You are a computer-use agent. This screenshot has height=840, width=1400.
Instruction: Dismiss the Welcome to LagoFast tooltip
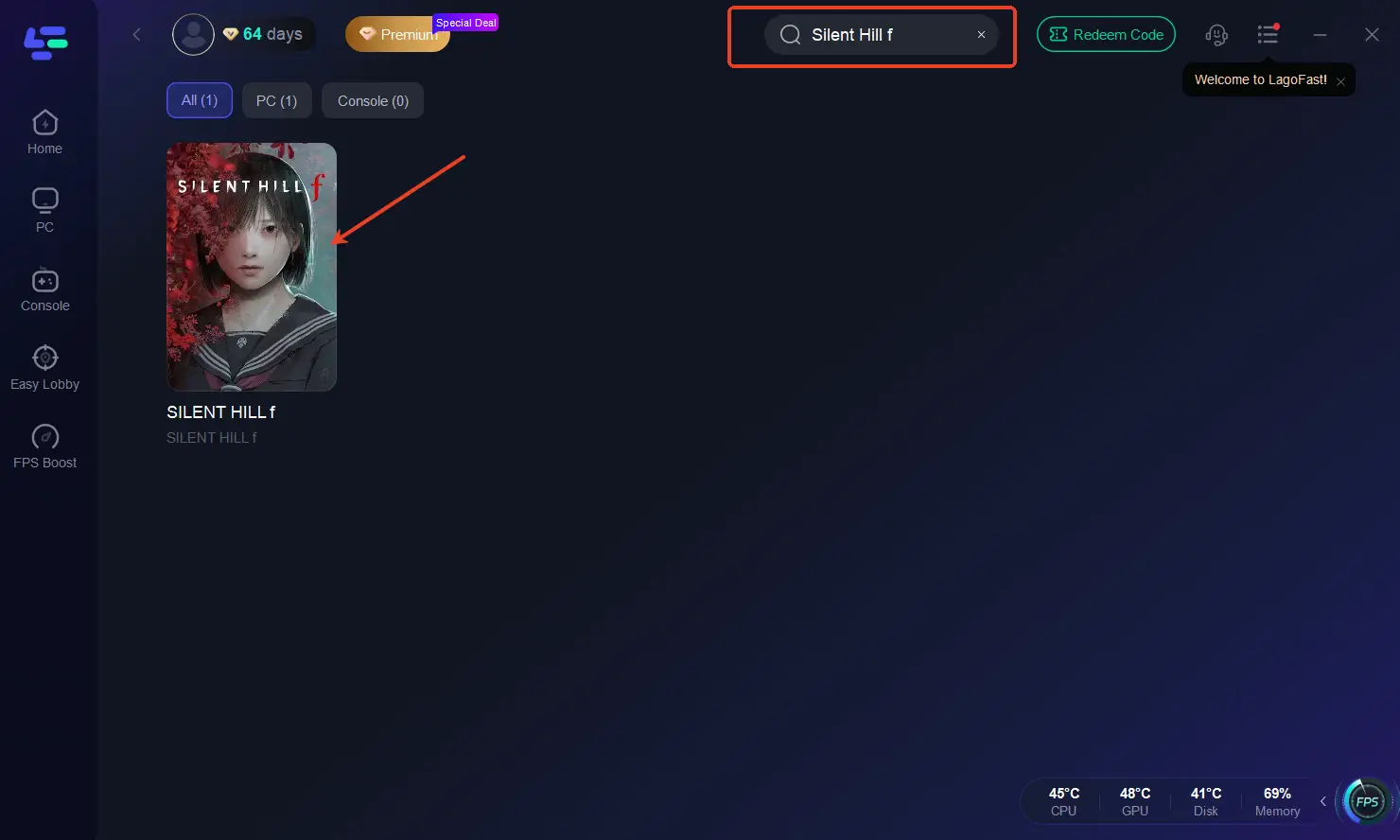[x=1340, y=81]
